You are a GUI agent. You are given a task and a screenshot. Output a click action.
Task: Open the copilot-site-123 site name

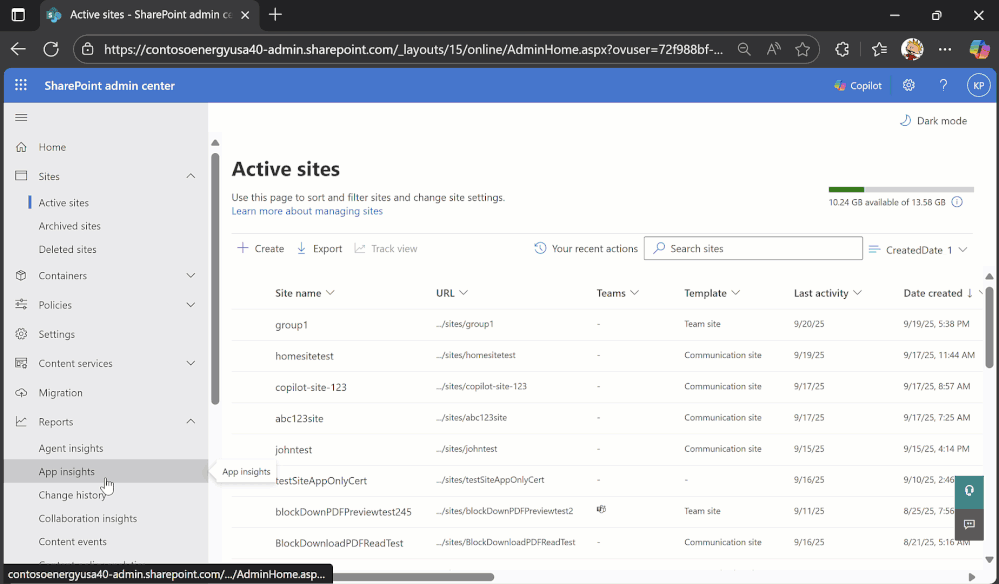click(x=311, y=387)
